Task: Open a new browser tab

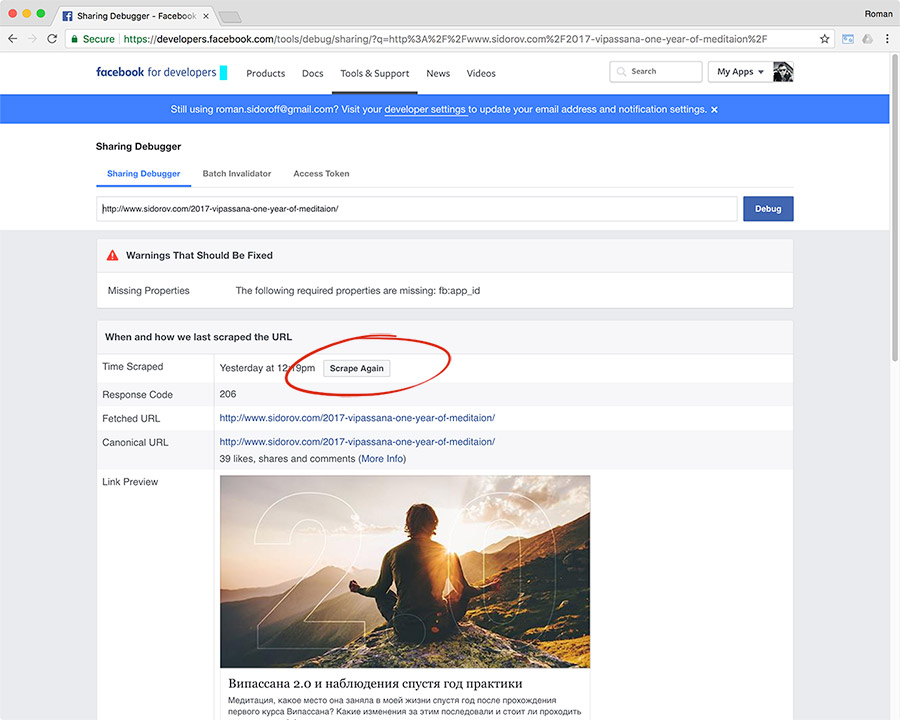Action: [x=230, y=17]
